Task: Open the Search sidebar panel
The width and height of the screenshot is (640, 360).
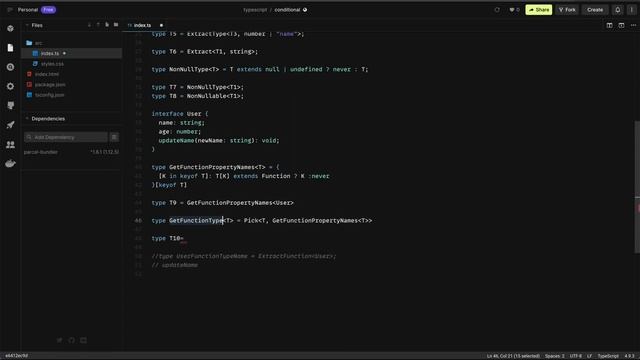Action: [x=10, y=67]
